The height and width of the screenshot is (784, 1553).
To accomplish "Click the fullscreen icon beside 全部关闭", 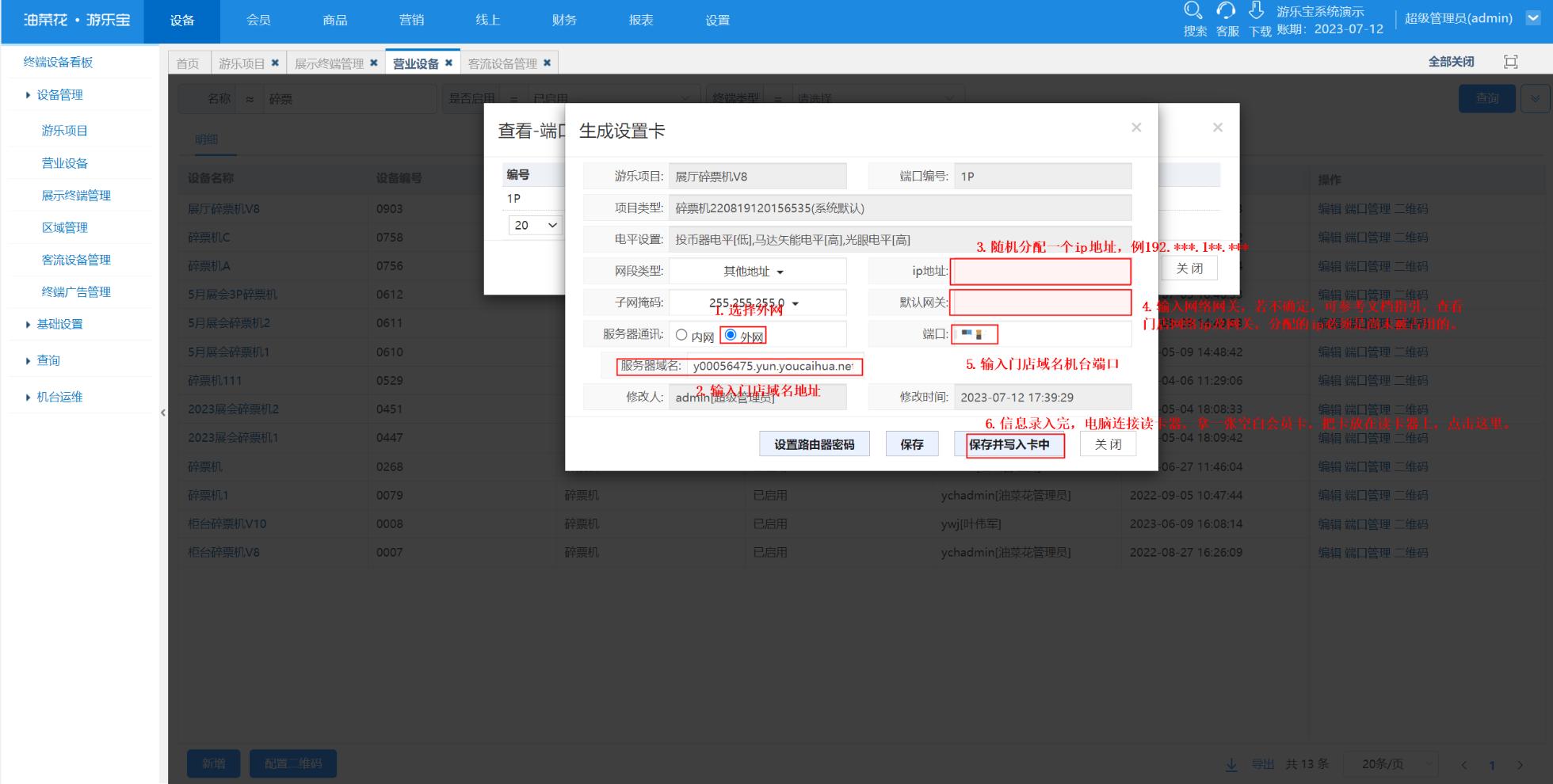I will 1511,62.
